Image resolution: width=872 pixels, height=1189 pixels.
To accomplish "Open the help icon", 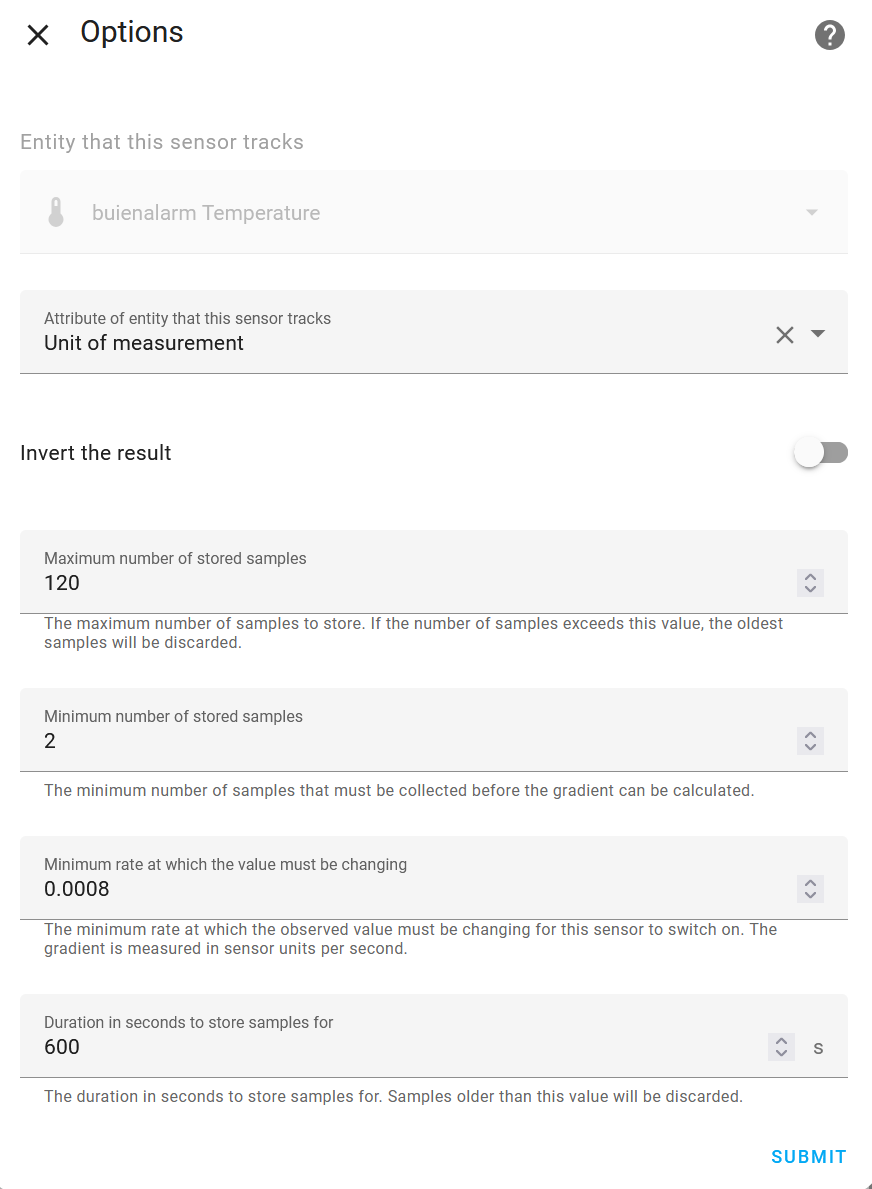I will point(830,36).
